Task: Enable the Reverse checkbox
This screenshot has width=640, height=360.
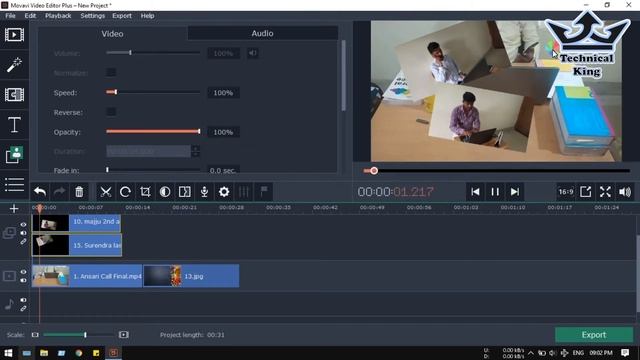Action: point(111,112)
